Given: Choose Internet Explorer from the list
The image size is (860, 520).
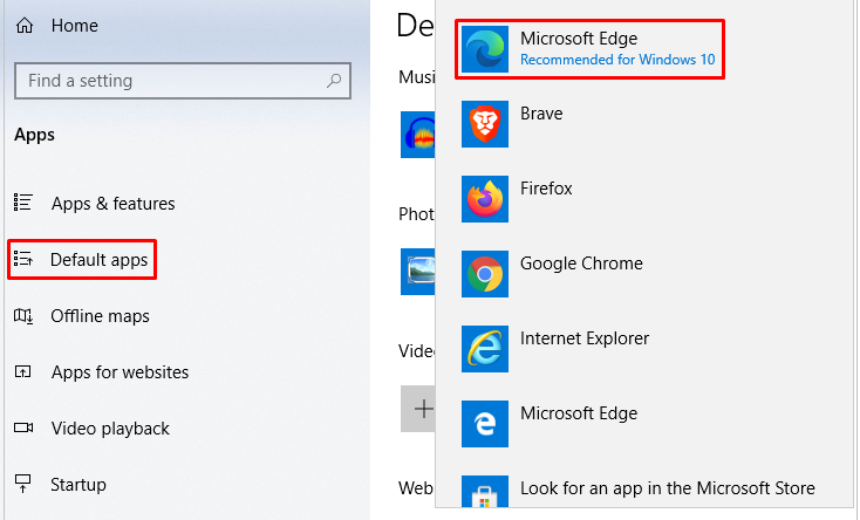Looking at the screenshot, I should 585,338.
